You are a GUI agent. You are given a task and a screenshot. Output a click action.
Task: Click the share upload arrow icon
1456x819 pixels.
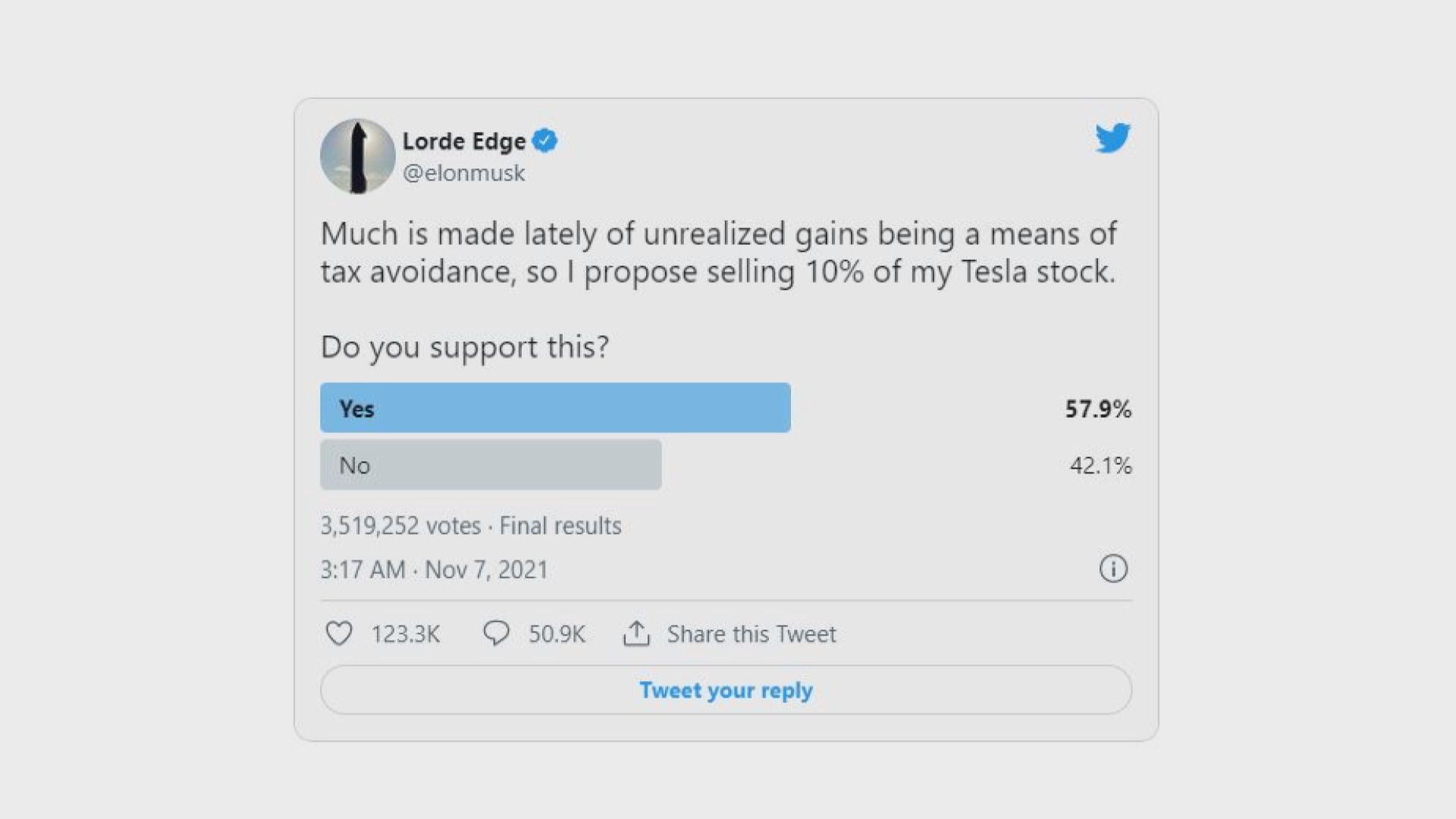pos(636,633)
